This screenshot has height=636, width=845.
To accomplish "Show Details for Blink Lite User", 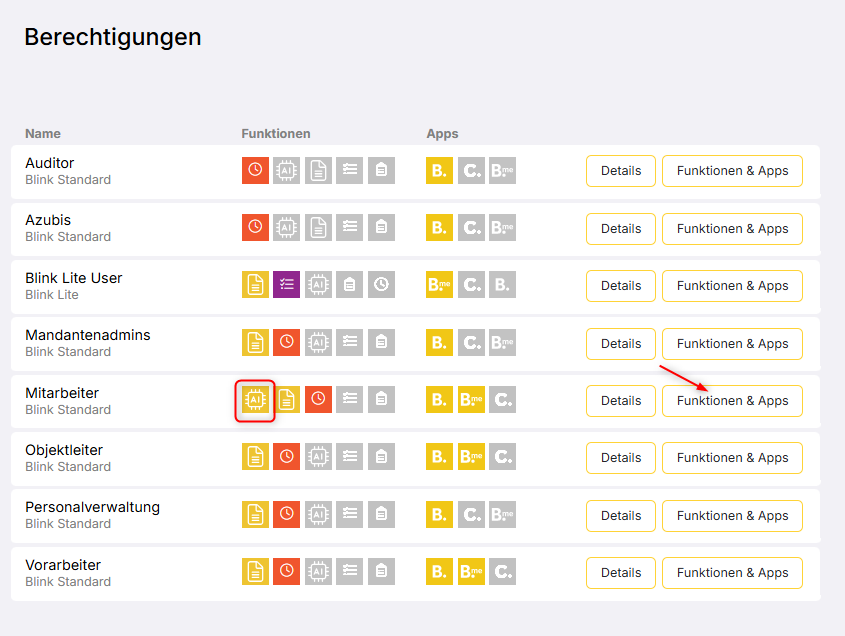I will 620,286.
